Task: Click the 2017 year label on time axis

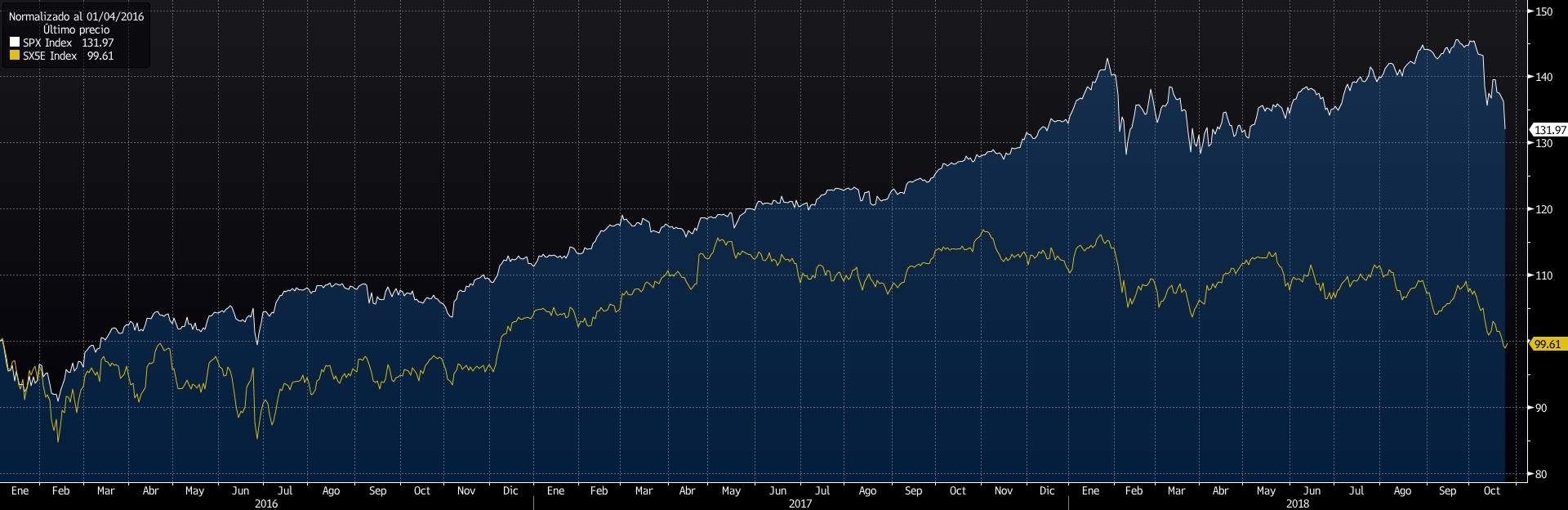Action: point(800,503)
